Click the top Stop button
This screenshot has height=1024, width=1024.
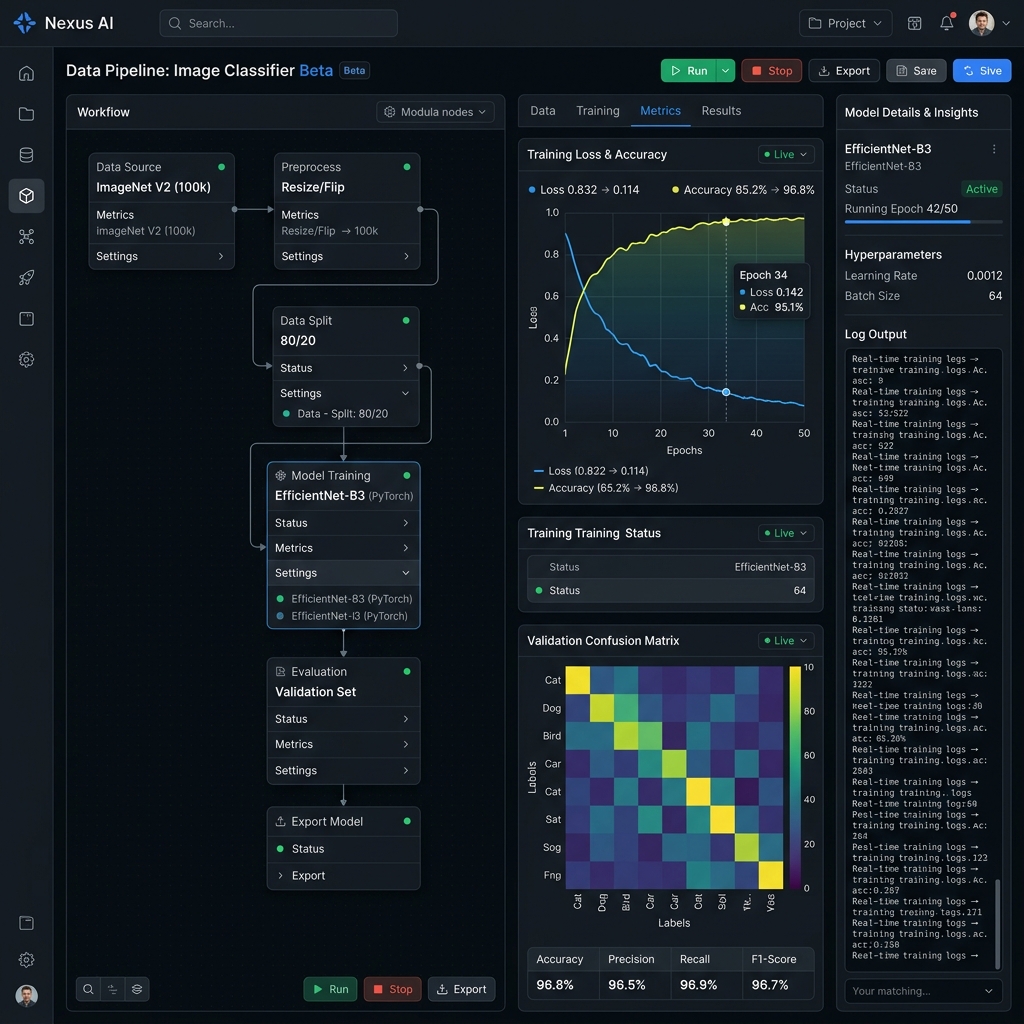[771, 71]
